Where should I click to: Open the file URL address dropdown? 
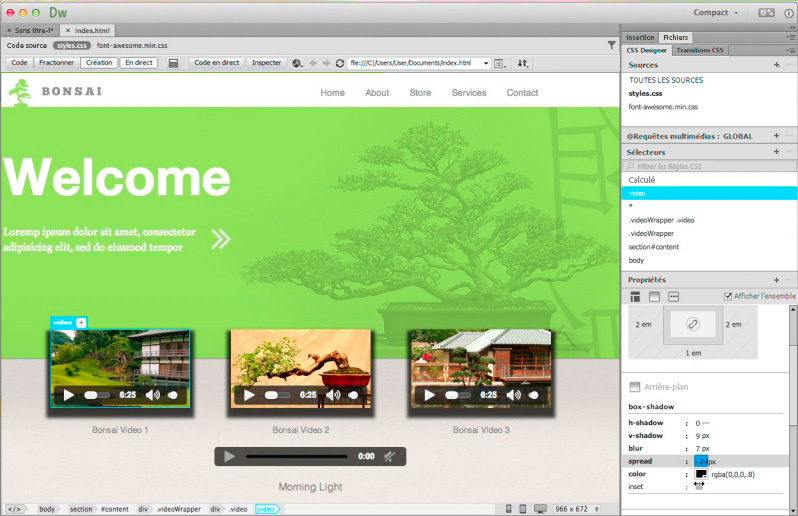coord(486,63)
